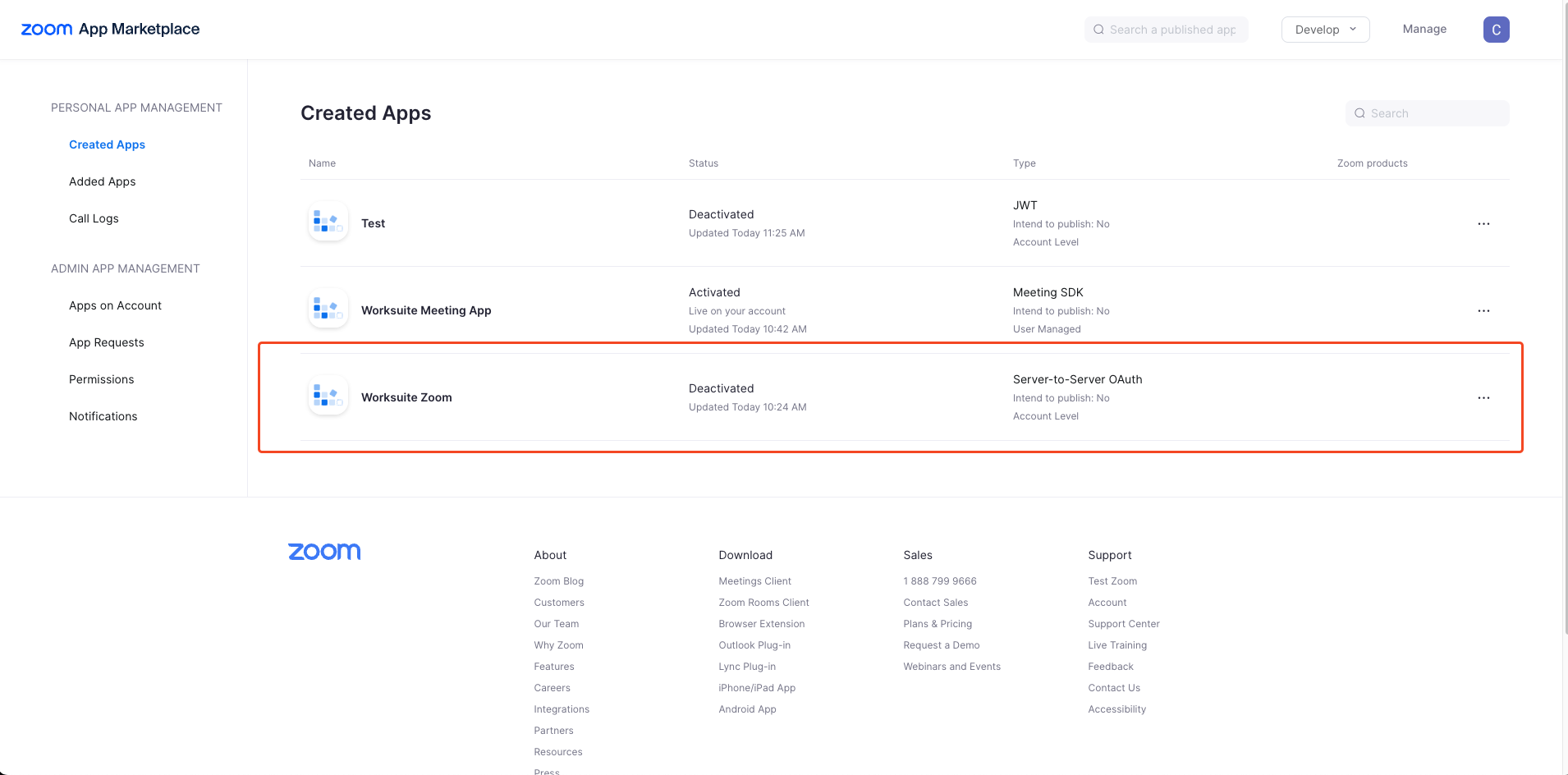This screenshot has width=1568, height=775.
Task: Click sales phone 1 888 799 9666
Action: [939, 581]
